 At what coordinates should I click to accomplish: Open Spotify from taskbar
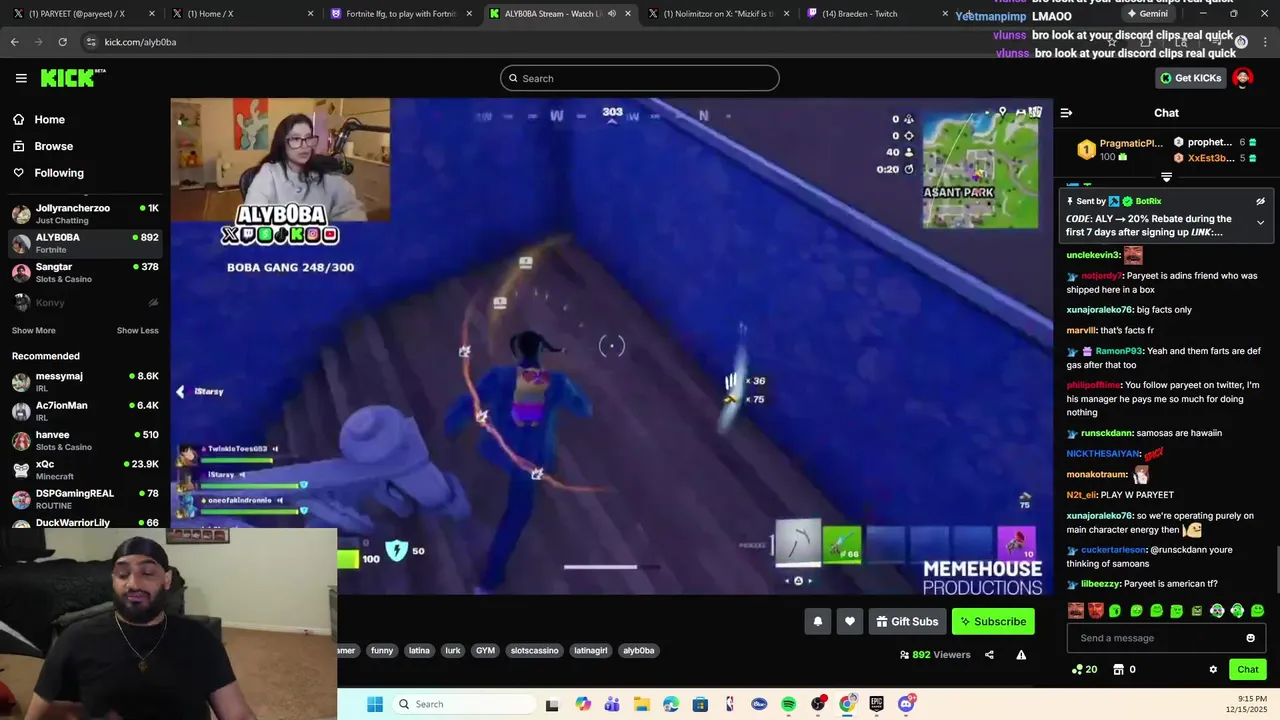click(x=788, y=704)
